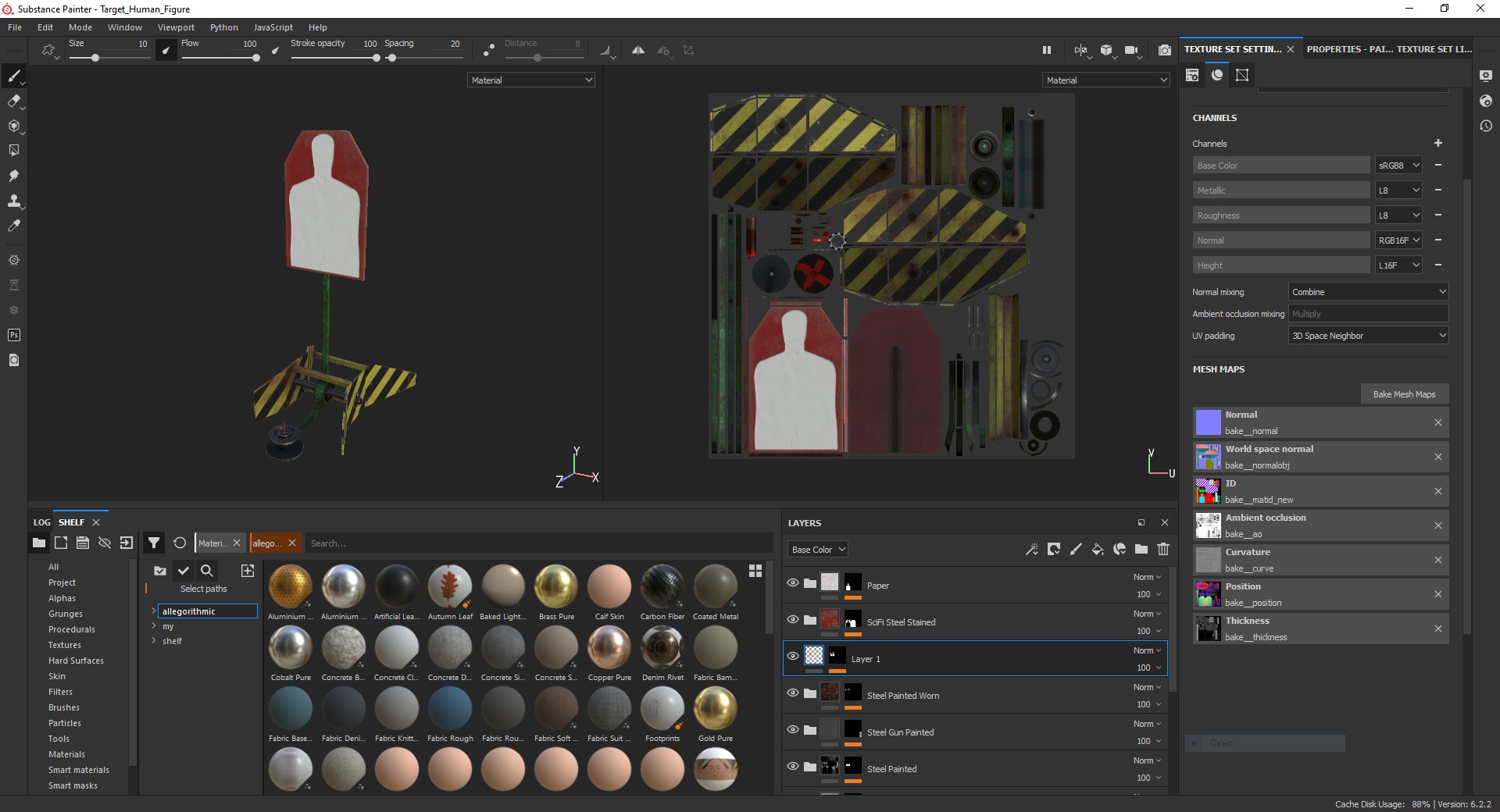
Task: Open the Viewport menu
Action: click(176, 27)
